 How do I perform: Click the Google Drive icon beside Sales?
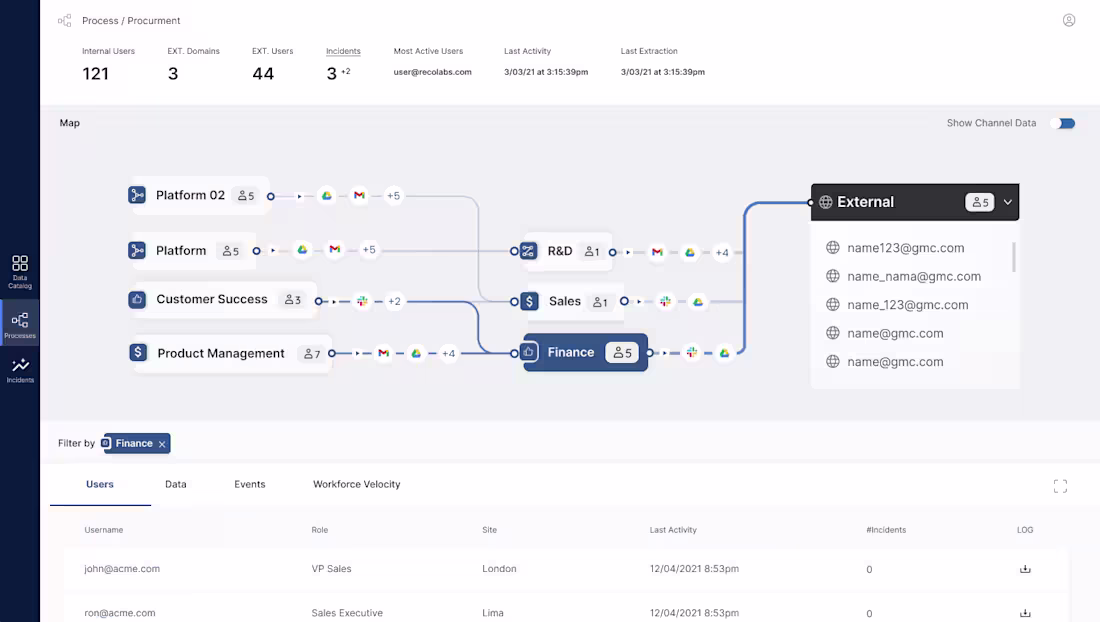tap(698, 300)
